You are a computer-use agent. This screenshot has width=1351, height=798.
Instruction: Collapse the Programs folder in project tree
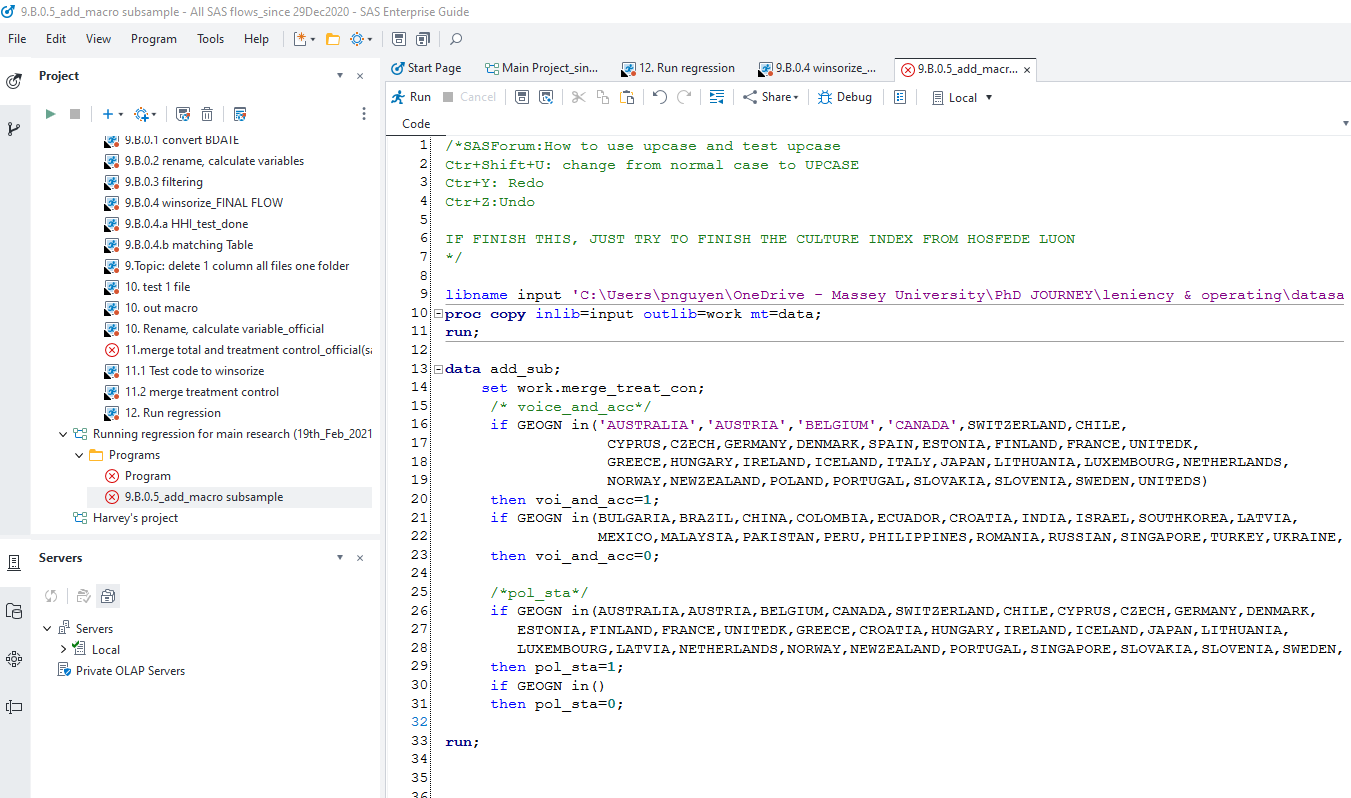point(80,455)
